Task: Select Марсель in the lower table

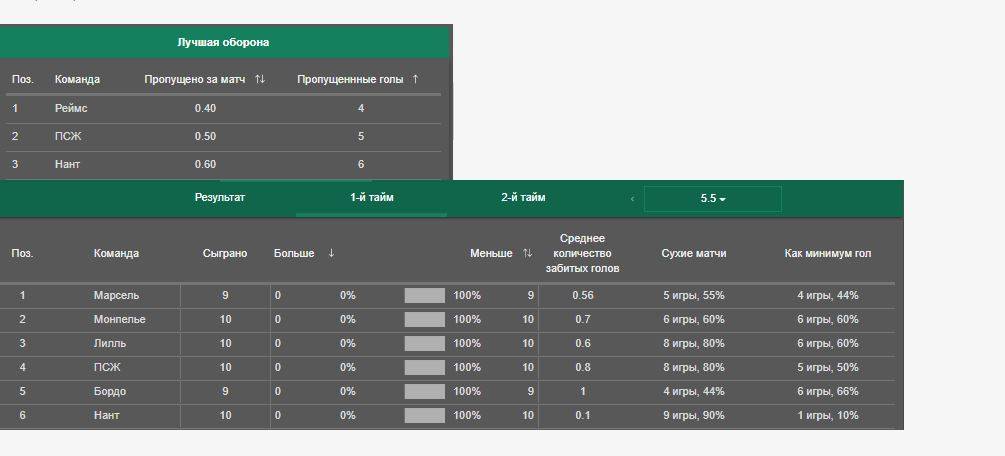Action: tap(117, 295)
